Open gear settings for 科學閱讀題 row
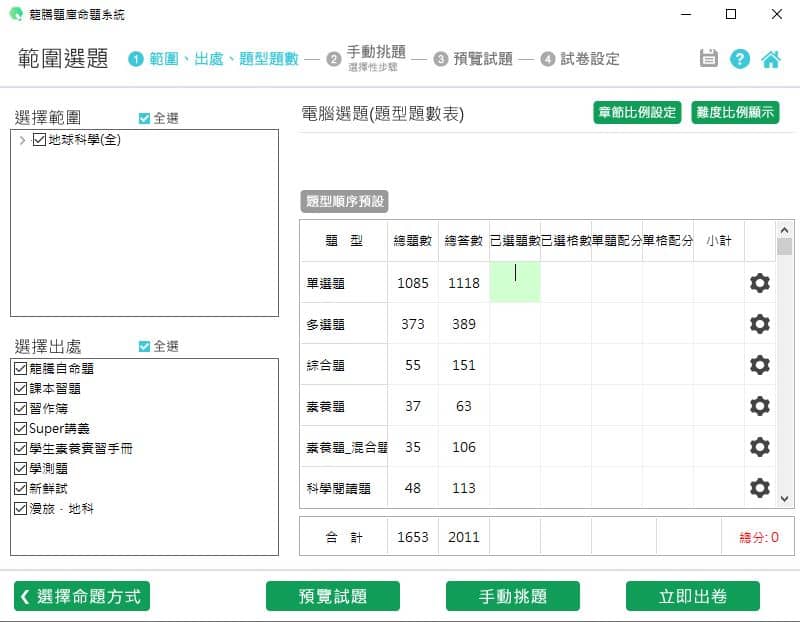 [760, 488]
